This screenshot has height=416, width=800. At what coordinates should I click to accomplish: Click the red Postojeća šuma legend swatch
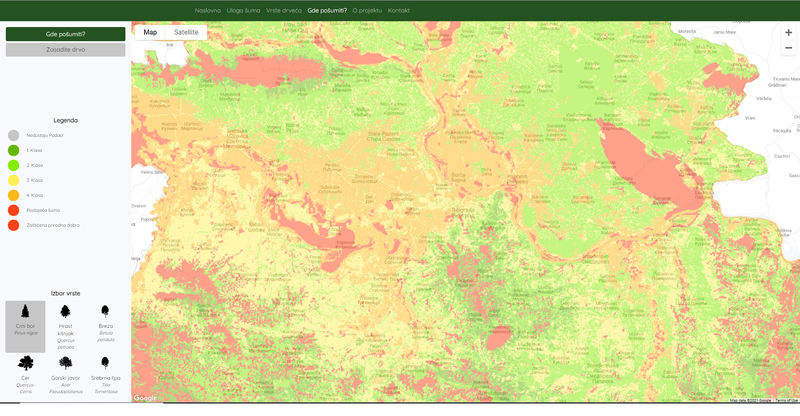(13, 210)
